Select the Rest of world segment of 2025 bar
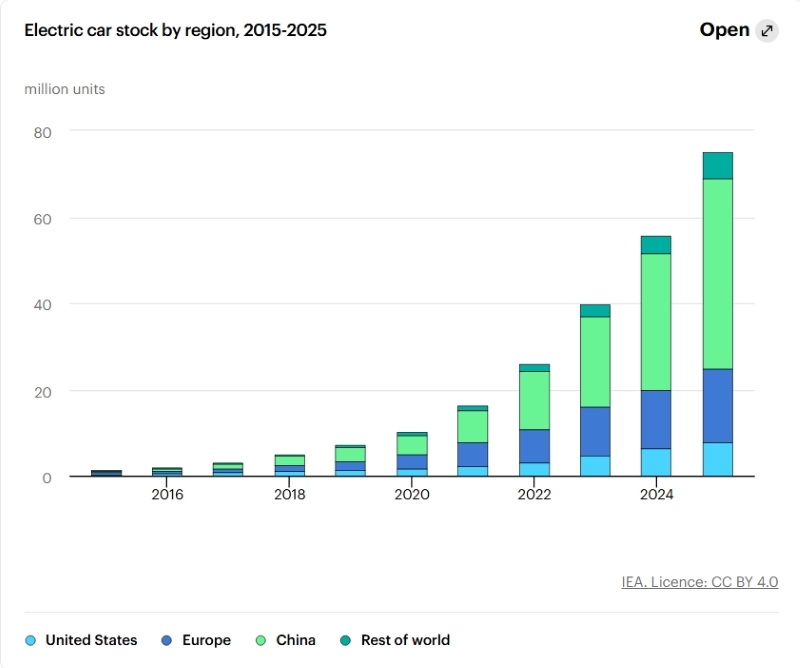 point(718,165)
